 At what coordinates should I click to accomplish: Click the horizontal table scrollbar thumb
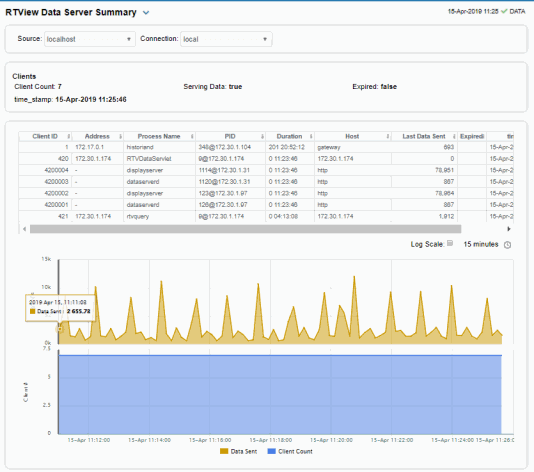[x=246, y=229]
